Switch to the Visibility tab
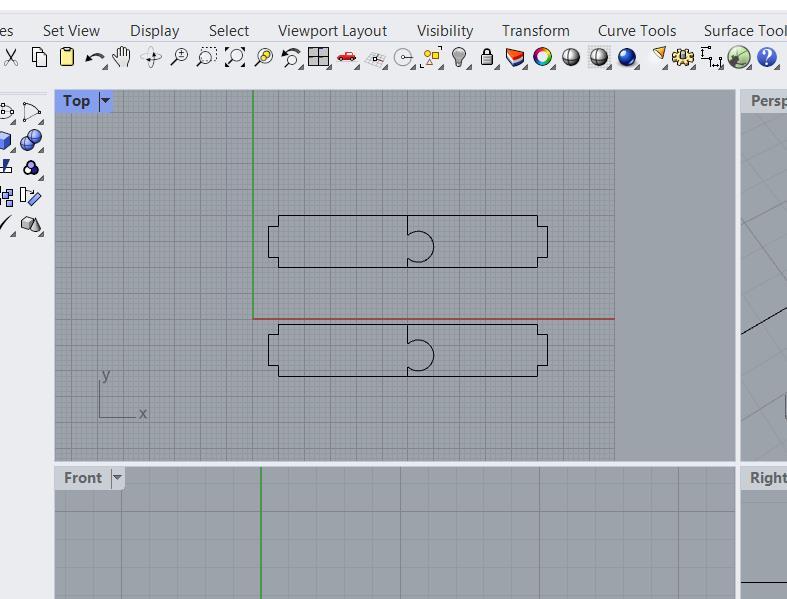Image resolution: width=787 pixels, height=599 pixels. click(445, 31)
